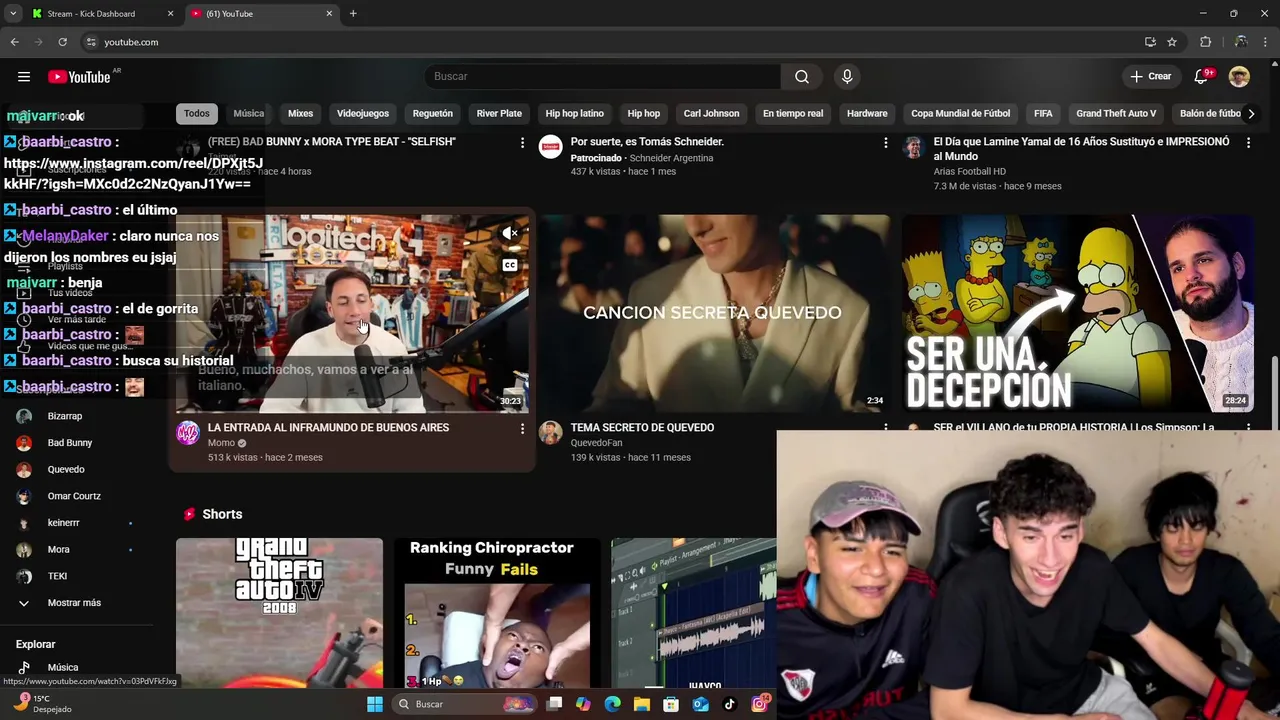Type in the Buscar search field
The width and height of the screenshot is (1280, 720).
pyautogui.click(x=602, y=77)
